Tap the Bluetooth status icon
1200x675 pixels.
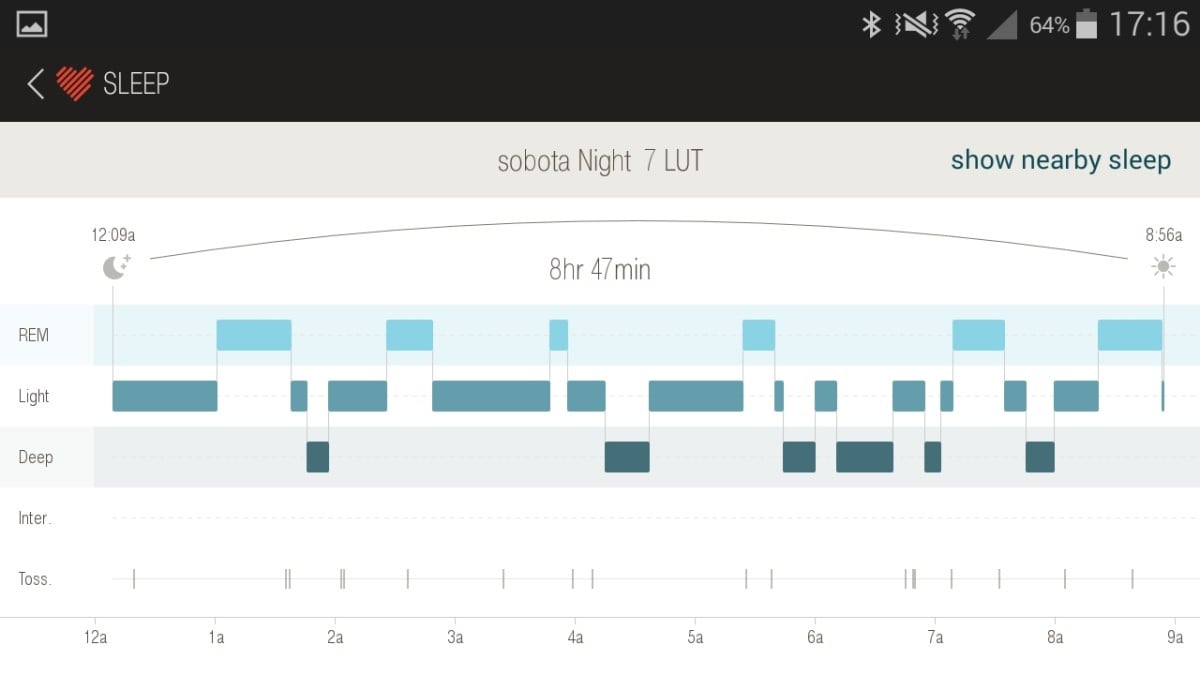click(871, 24)
